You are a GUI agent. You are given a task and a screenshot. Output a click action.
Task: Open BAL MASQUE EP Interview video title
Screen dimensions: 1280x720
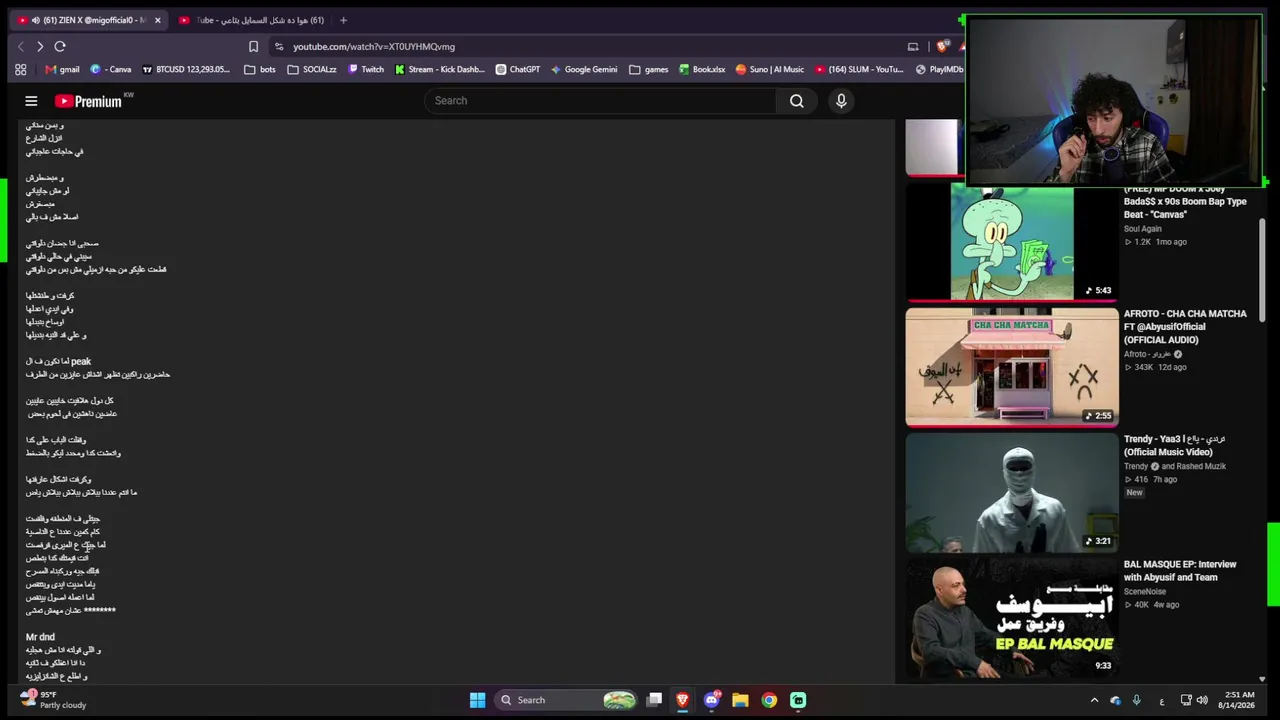(1180, 571)
